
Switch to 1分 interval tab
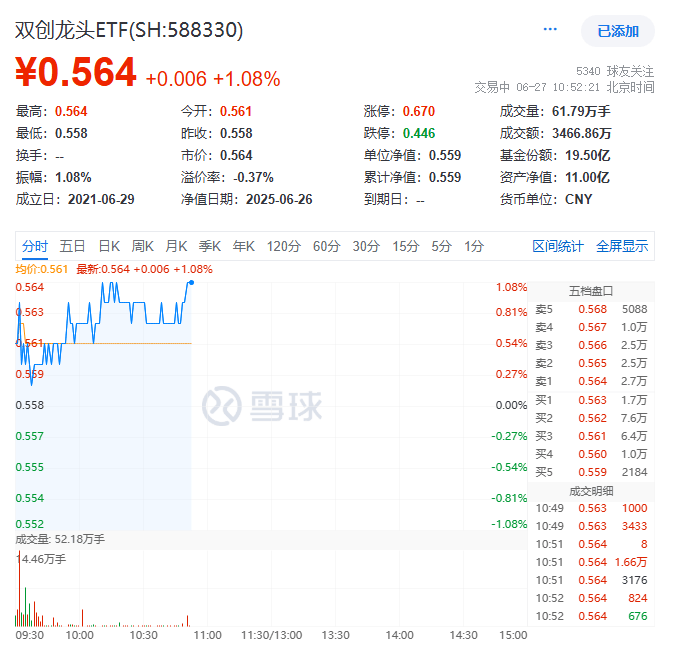tap(474, 246)
